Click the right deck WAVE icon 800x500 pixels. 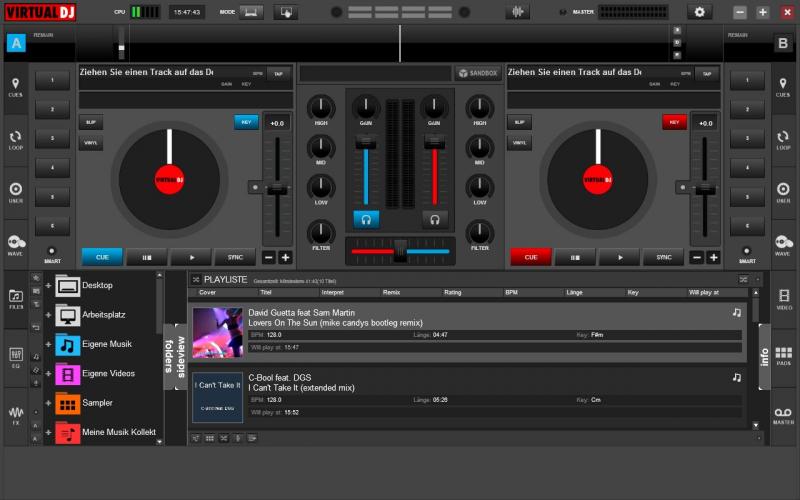pos(783,244)
